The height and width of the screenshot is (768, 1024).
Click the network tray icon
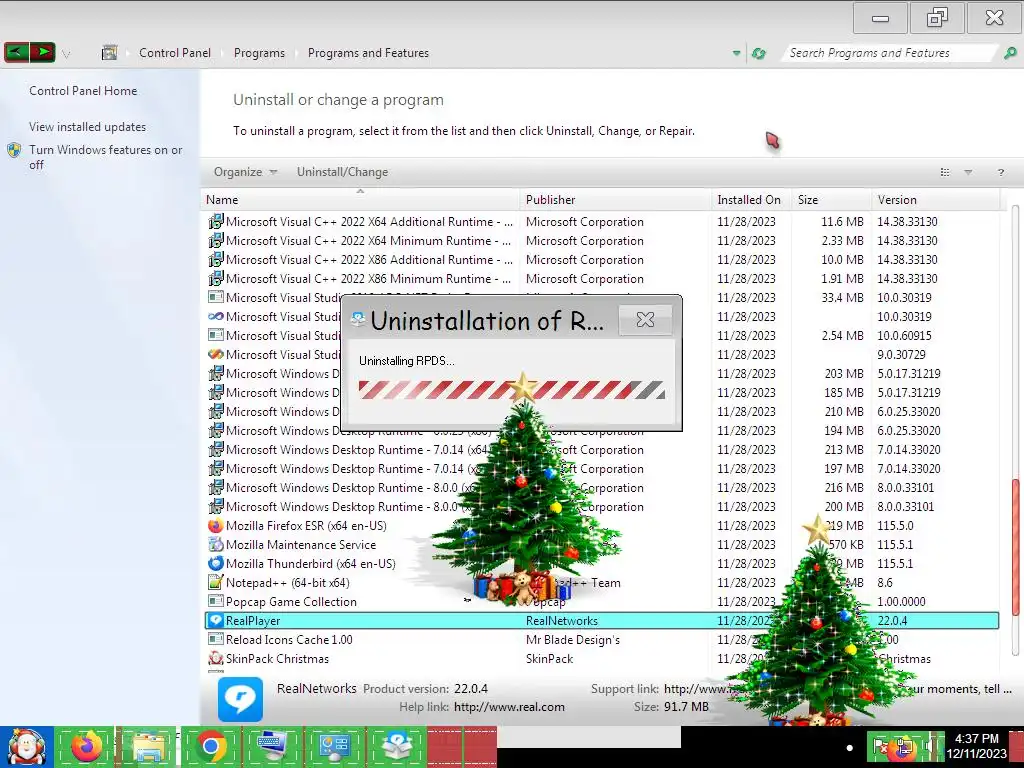click(x=905, y=748)
